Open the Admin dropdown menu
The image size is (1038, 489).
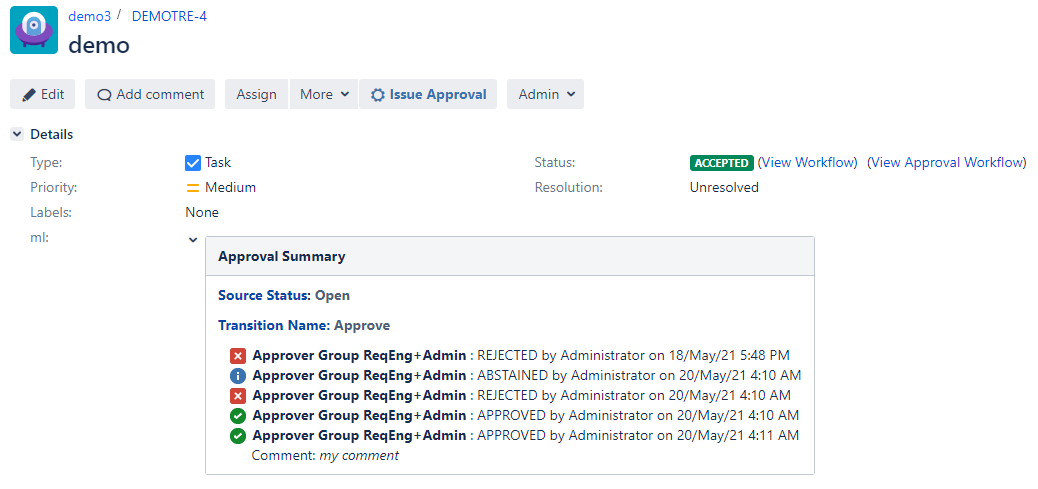(545, 95)
